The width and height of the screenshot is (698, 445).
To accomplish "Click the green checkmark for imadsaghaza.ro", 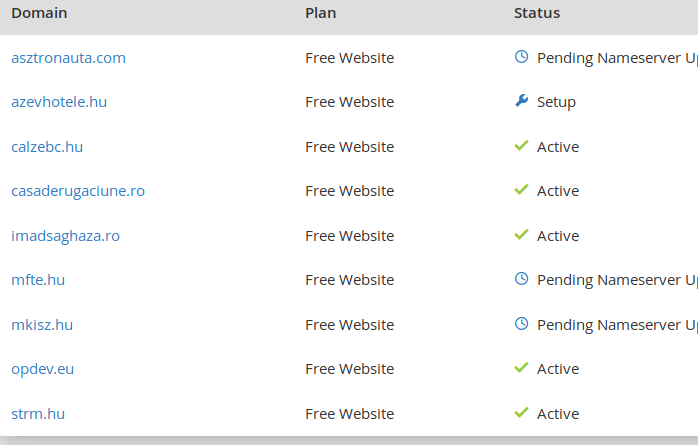I will pos(521,235).
